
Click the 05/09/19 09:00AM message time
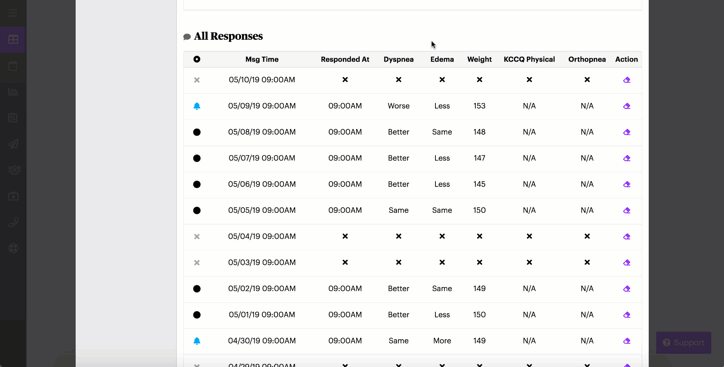click(262, 106)
